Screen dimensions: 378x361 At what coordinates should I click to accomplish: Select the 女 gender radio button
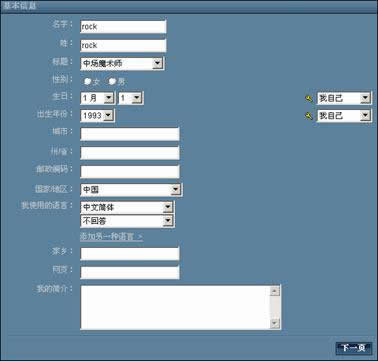pyautogui.click(x=87, y=81)
